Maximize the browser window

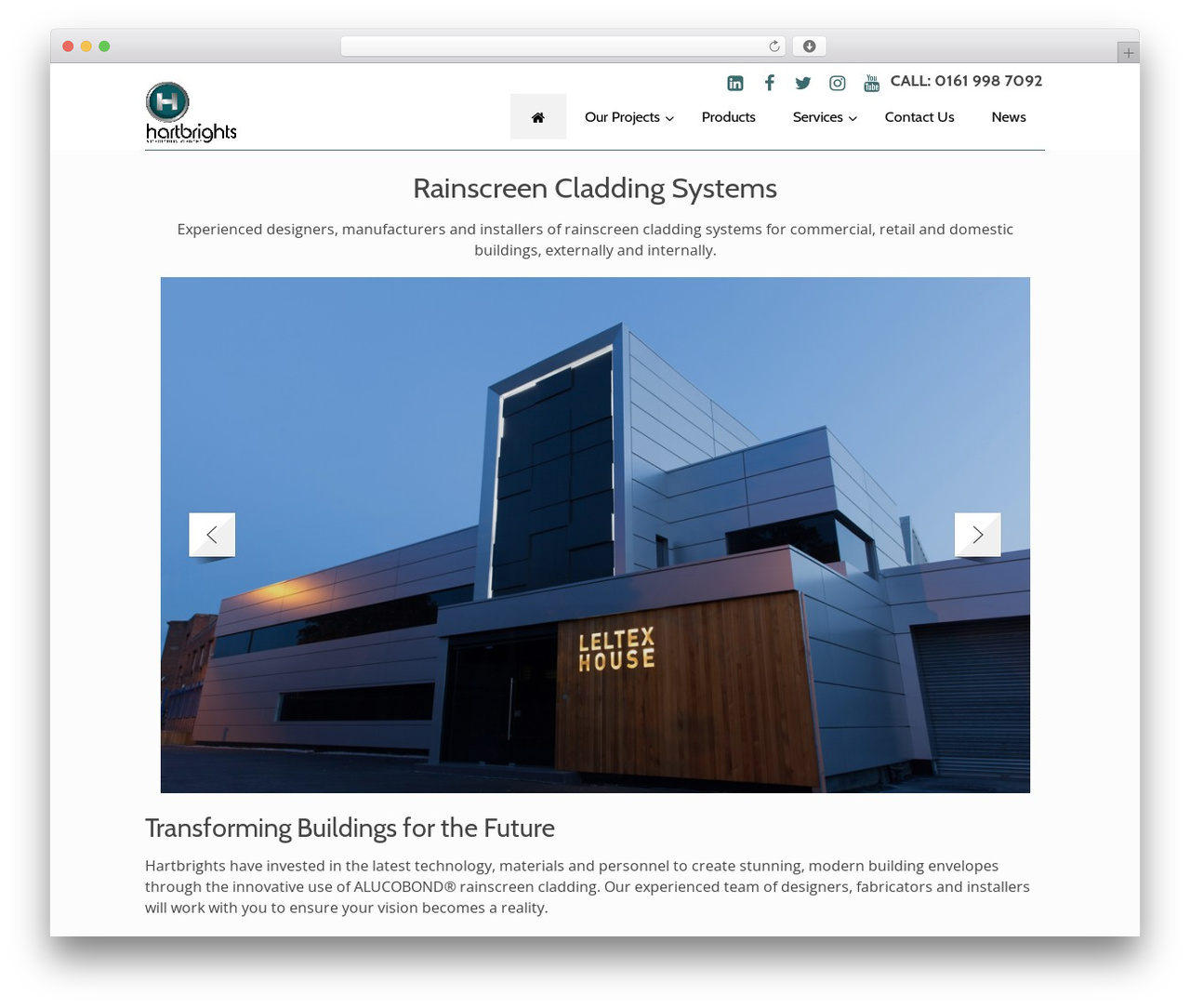tap(104, 46)
